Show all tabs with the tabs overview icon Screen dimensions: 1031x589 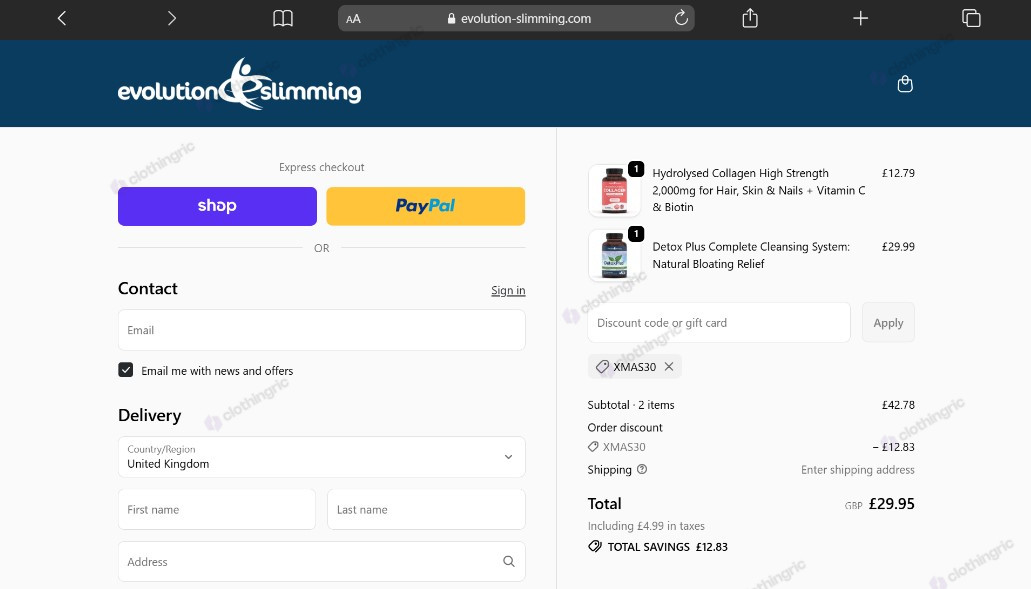pyautogui.click(x=971, y=18)
